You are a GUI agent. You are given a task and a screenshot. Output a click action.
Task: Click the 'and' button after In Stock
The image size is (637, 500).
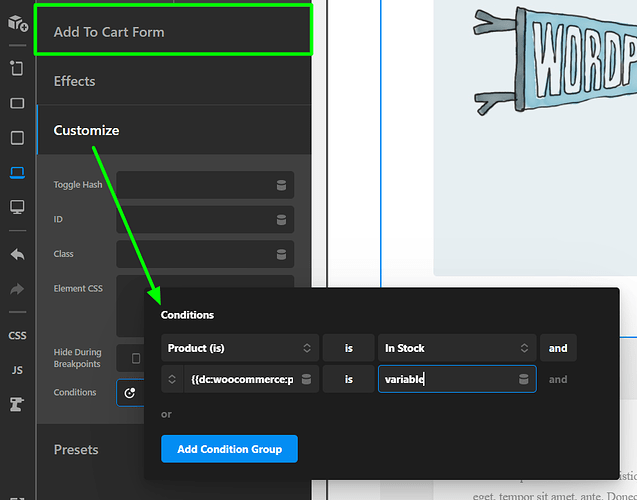click(x=558, y=348)
